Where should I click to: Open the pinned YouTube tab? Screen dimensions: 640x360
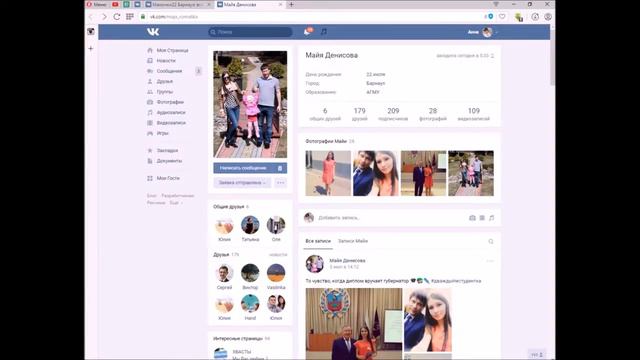click(x=115, y=4)
